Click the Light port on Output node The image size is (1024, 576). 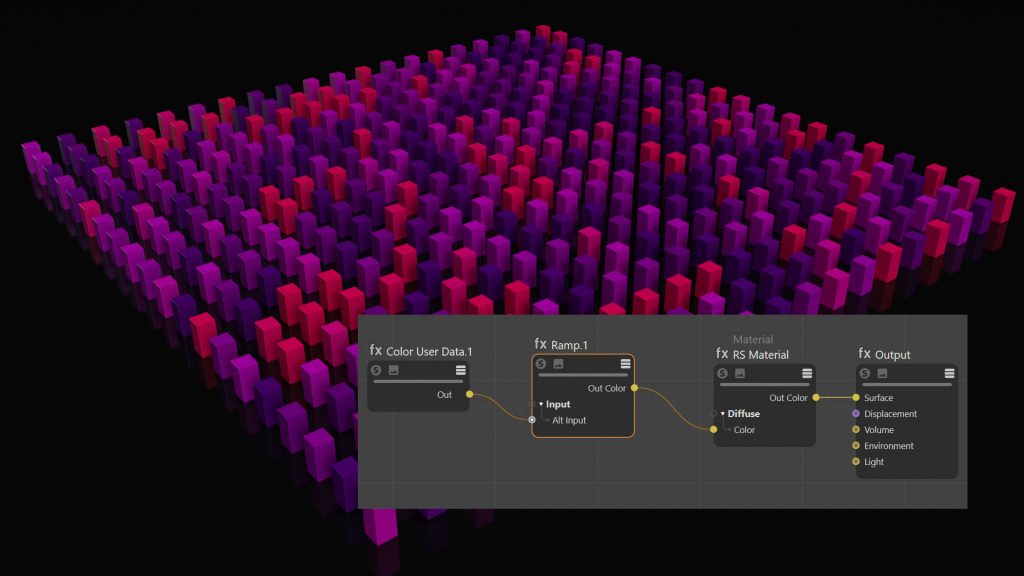pos(856,462)
